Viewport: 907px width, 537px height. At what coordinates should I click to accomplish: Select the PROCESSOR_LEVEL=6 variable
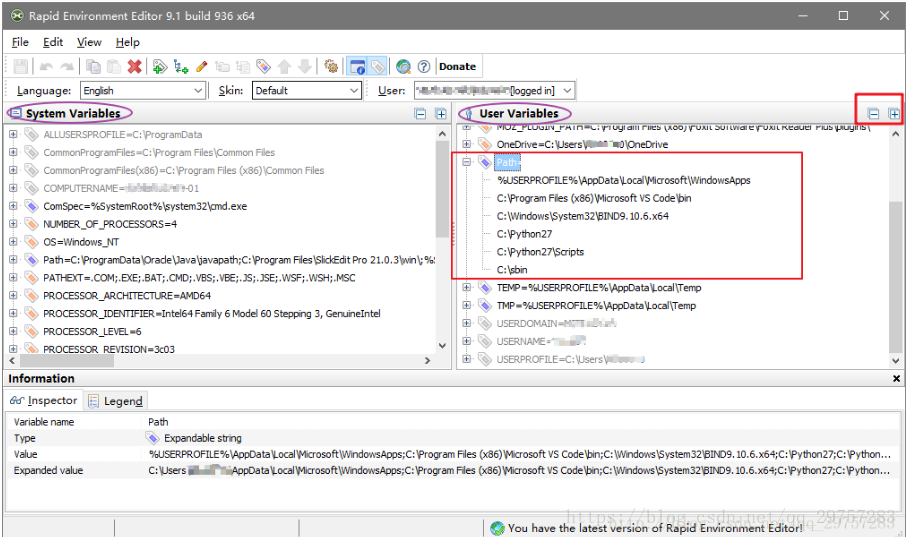click(x=92, y=332)
